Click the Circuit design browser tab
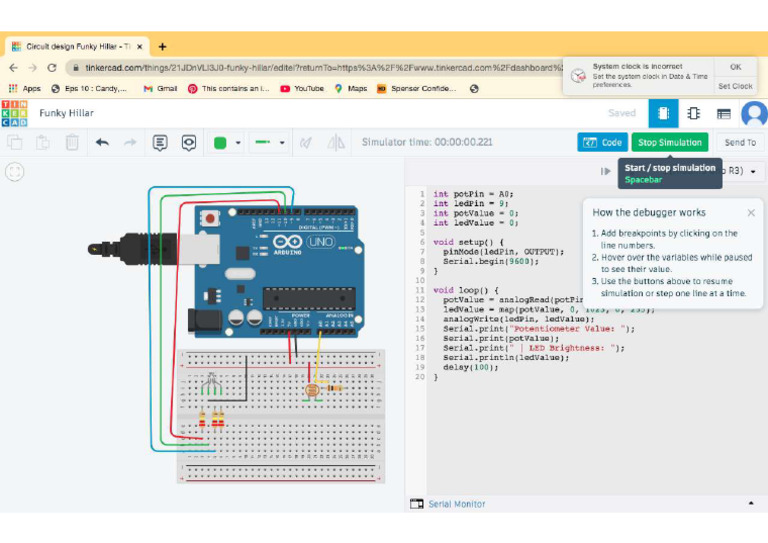This screenshot has height=543, width=768. 76,47
